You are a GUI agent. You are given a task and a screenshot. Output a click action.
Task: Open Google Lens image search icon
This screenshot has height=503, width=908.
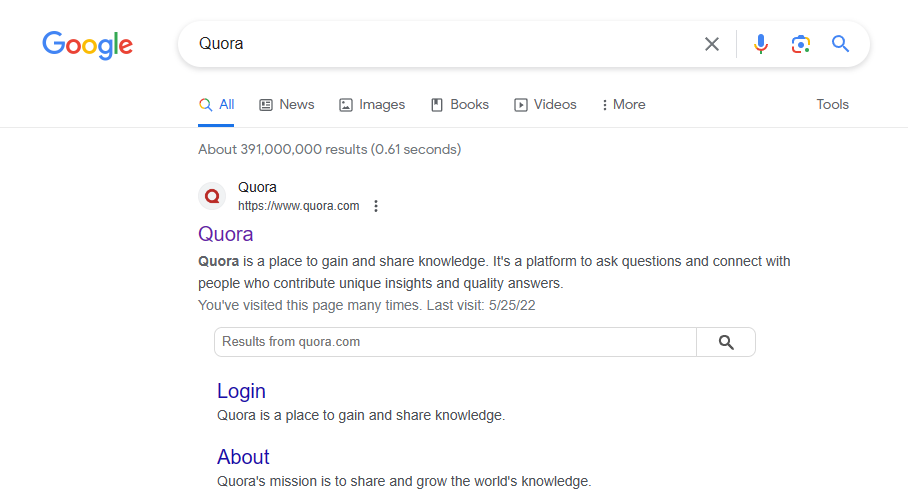click(x=800, y=44)
